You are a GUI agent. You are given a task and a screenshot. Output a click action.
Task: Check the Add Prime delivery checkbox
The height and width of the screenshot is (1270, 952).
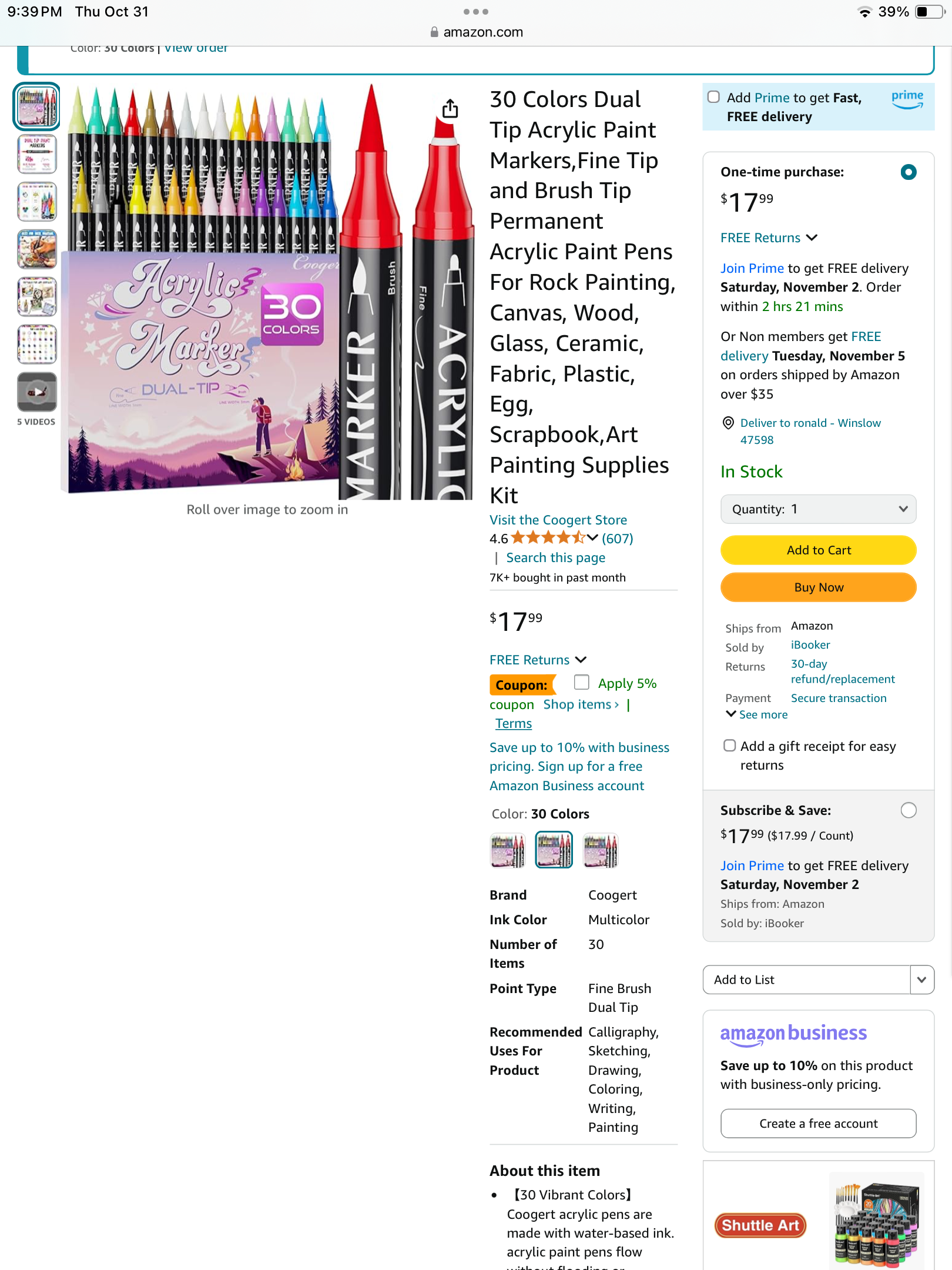(713, 97)
